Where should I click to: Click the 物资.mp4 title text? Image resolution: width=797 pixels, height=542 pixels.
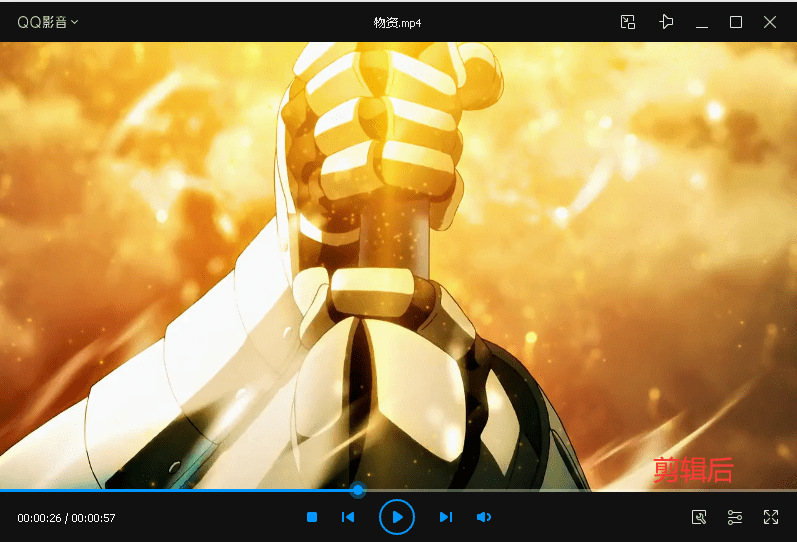tap(397, 22)
